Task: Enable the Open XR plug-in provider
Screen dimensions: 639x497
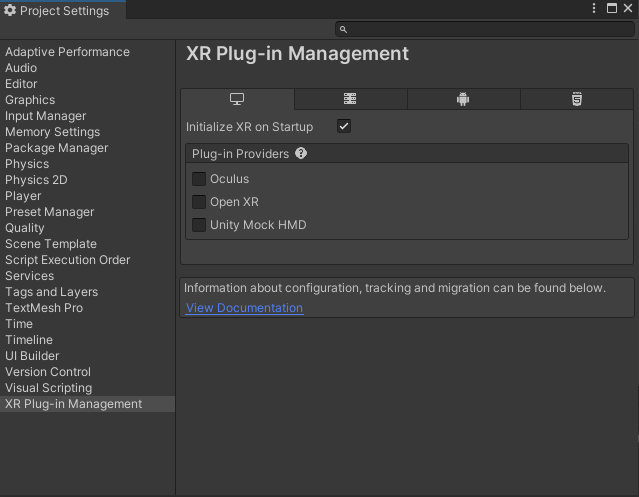Action: pos(199,202)
